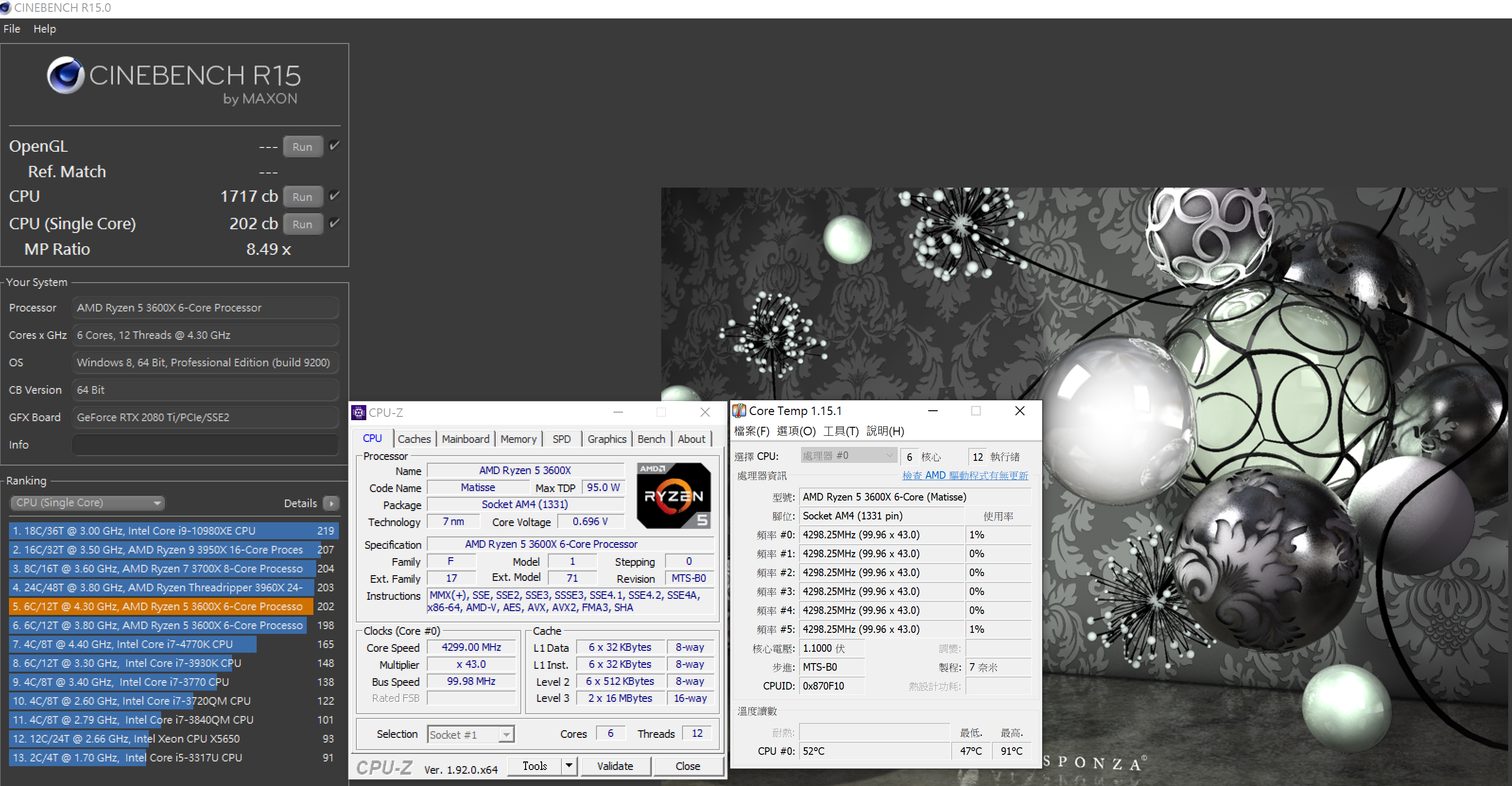Toggle the CPU test checkbox

335,196
